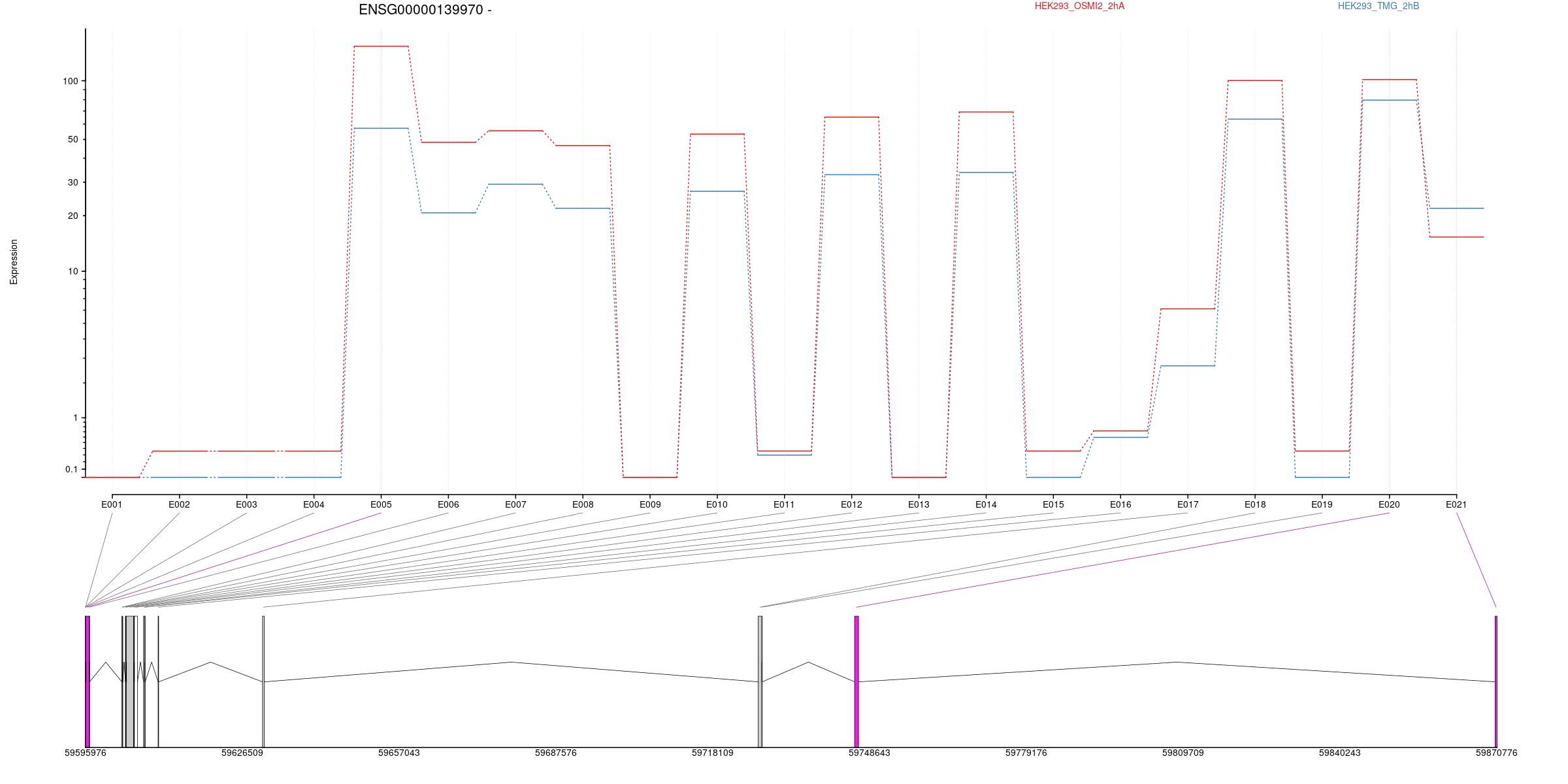
Task: Click genomic coordinate 59687576
Action: pyautogui.click(x=556, y=753)
